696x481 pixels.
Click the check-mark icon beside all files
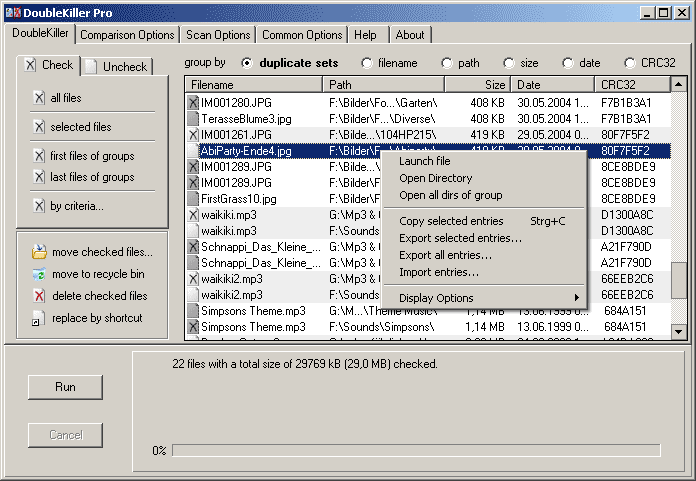(x=39, y=98)
